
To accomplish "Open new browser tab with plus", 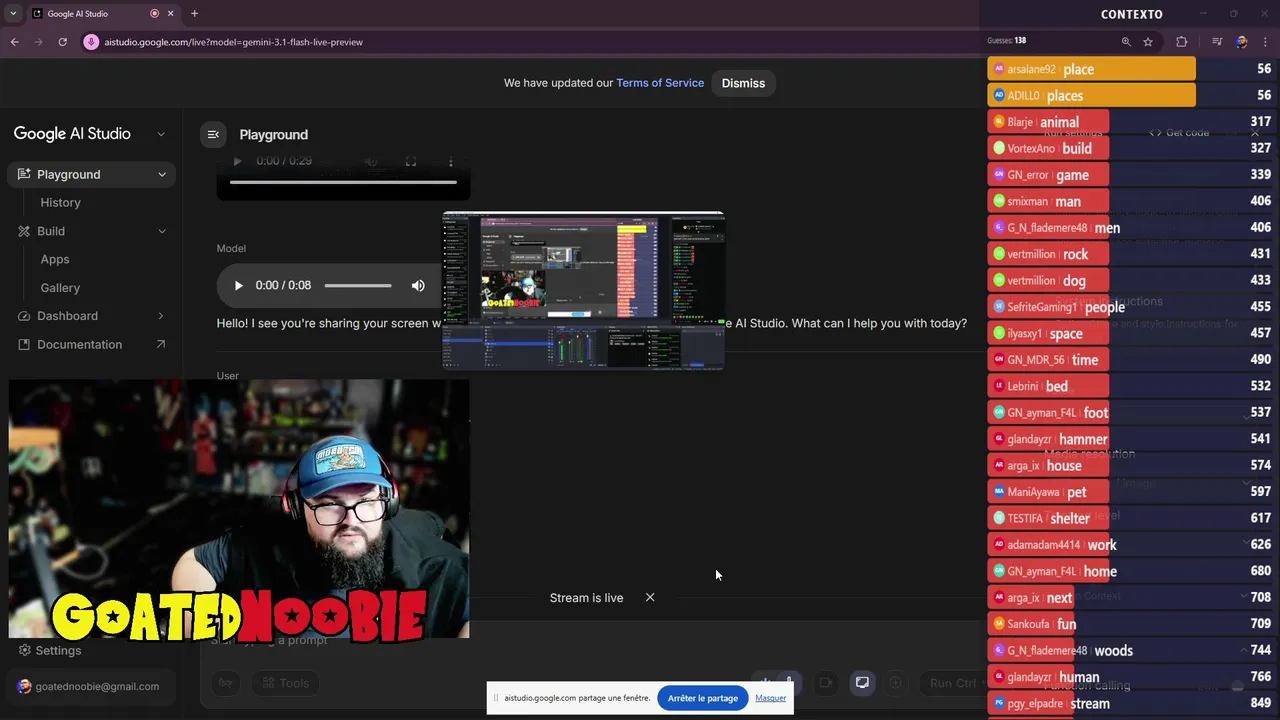I will 194,13.
